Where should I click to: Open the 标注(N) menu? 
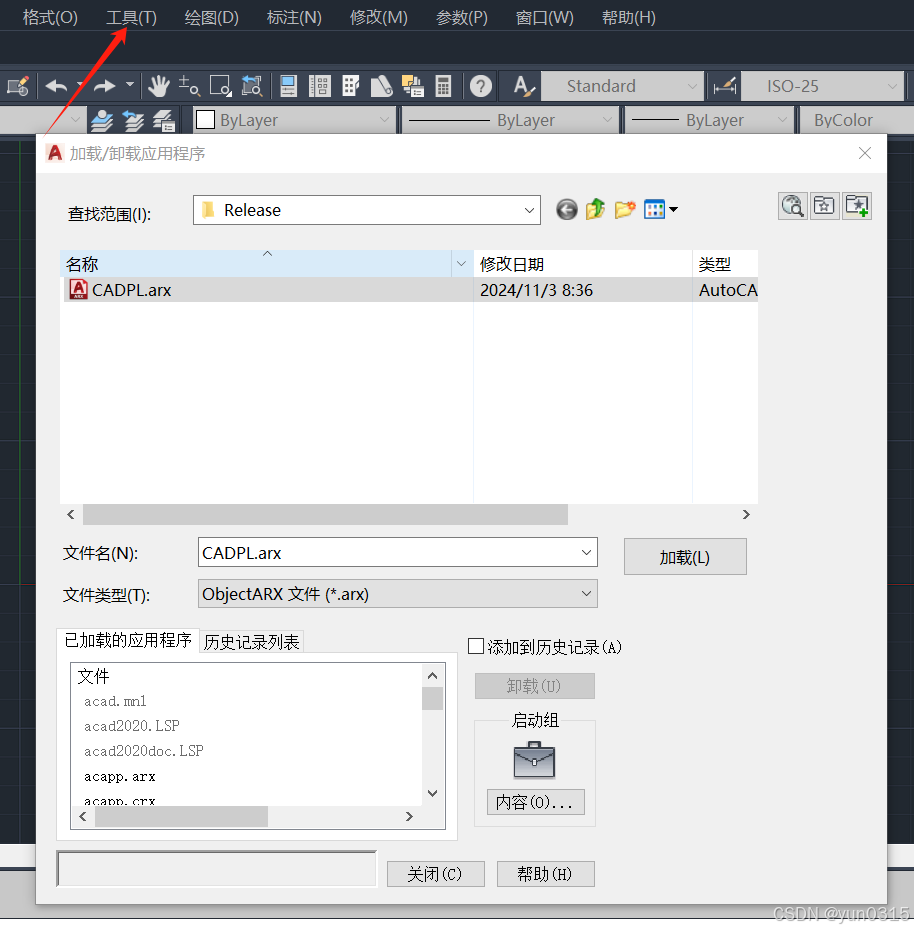[x=294, y=17]
